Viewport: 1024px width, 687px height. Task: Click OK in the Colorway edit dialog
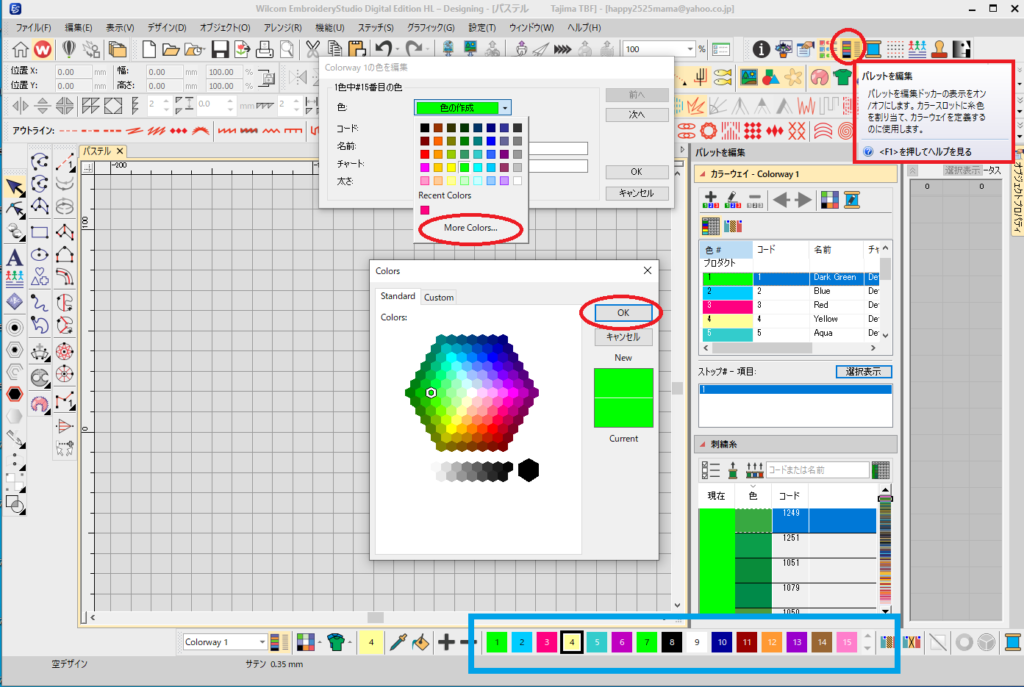pos(637,172)
